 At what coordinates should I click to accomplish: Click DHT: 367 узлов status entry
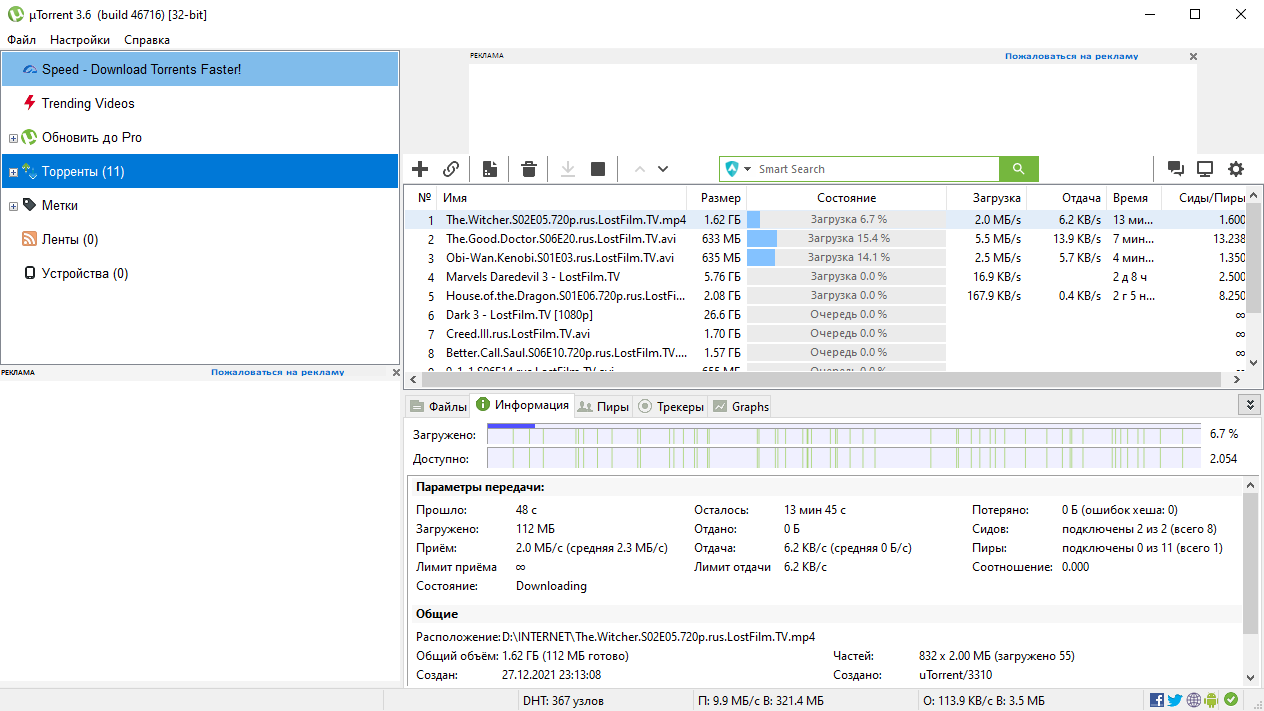(563, 701)
